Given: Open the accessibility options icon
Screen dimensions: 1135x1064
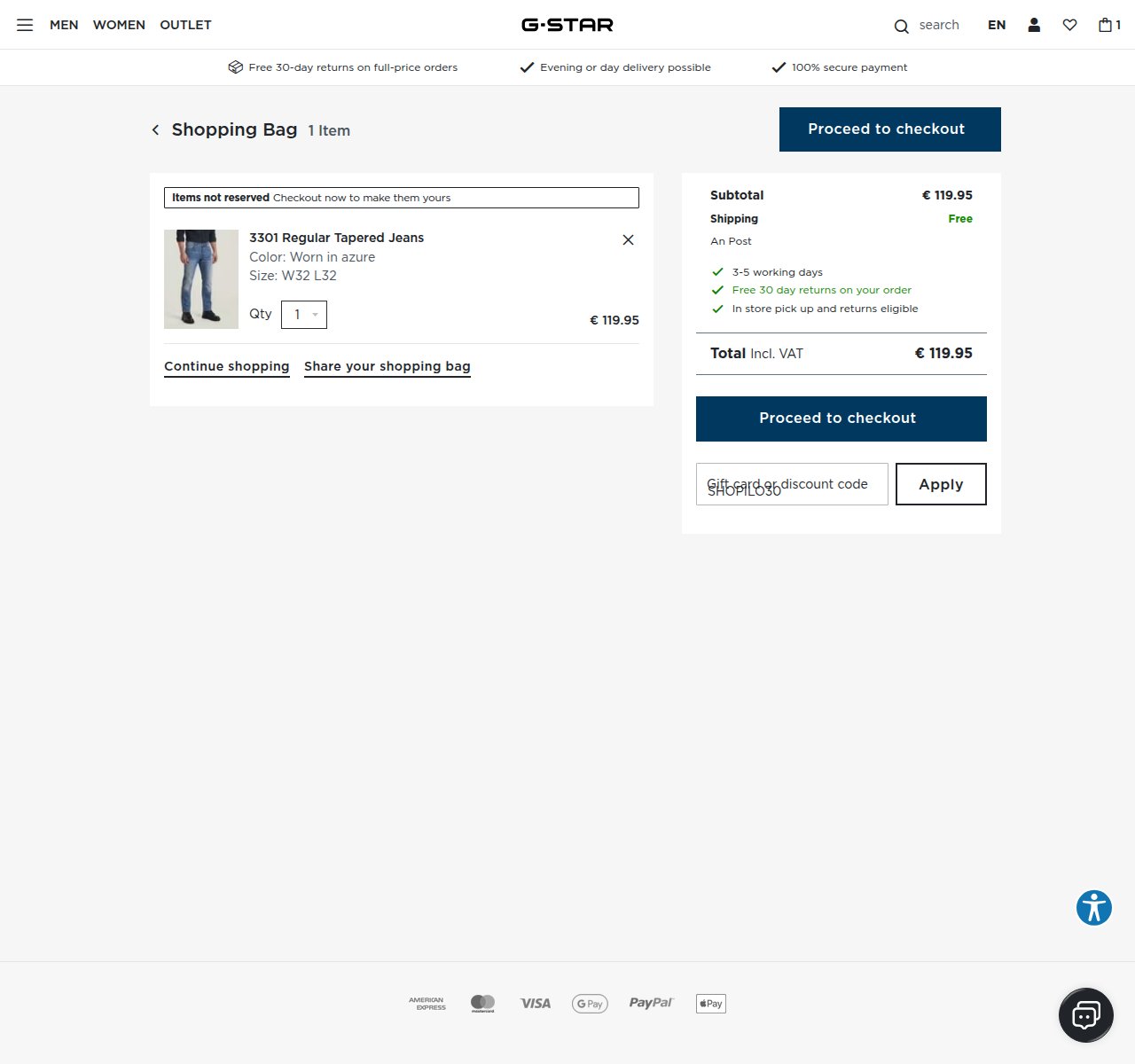Looking at the screenshot, I should coord(1094,908).
